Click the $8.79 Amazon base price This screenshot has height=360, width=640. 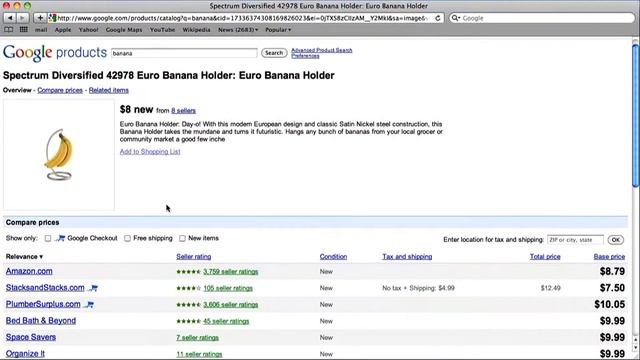coord(612,271)
